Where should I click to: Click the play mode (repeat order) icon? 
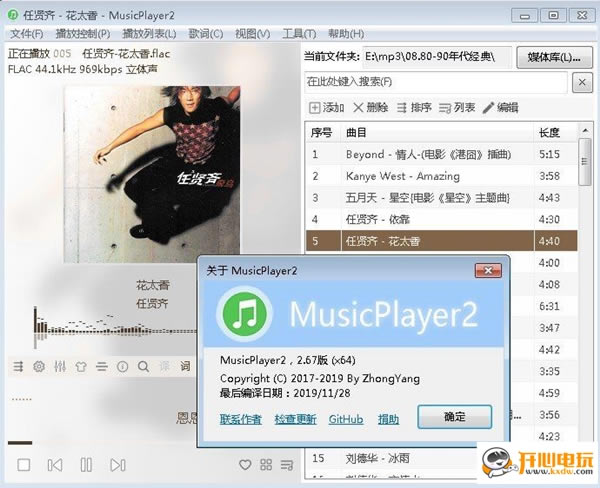tap(18, 367)
